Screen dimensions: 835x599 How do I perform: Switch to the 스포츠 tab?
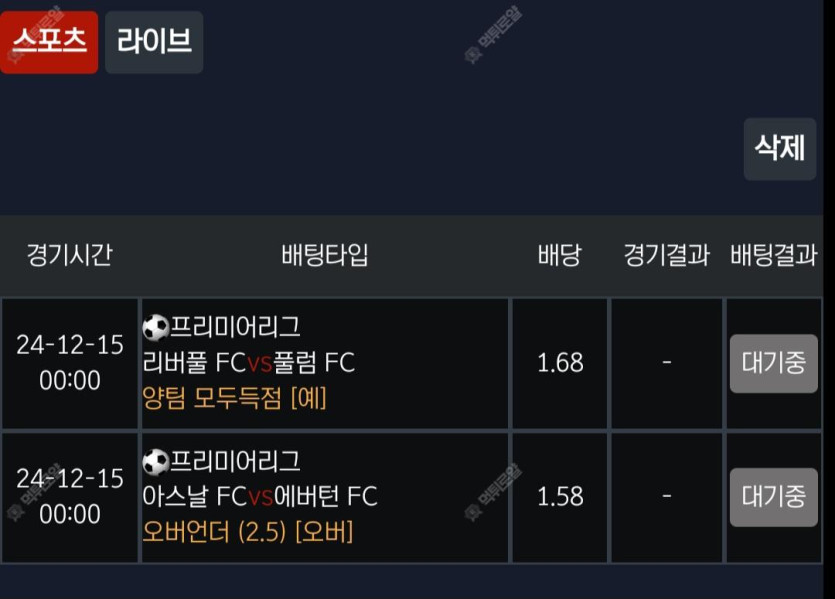[49, 42]
